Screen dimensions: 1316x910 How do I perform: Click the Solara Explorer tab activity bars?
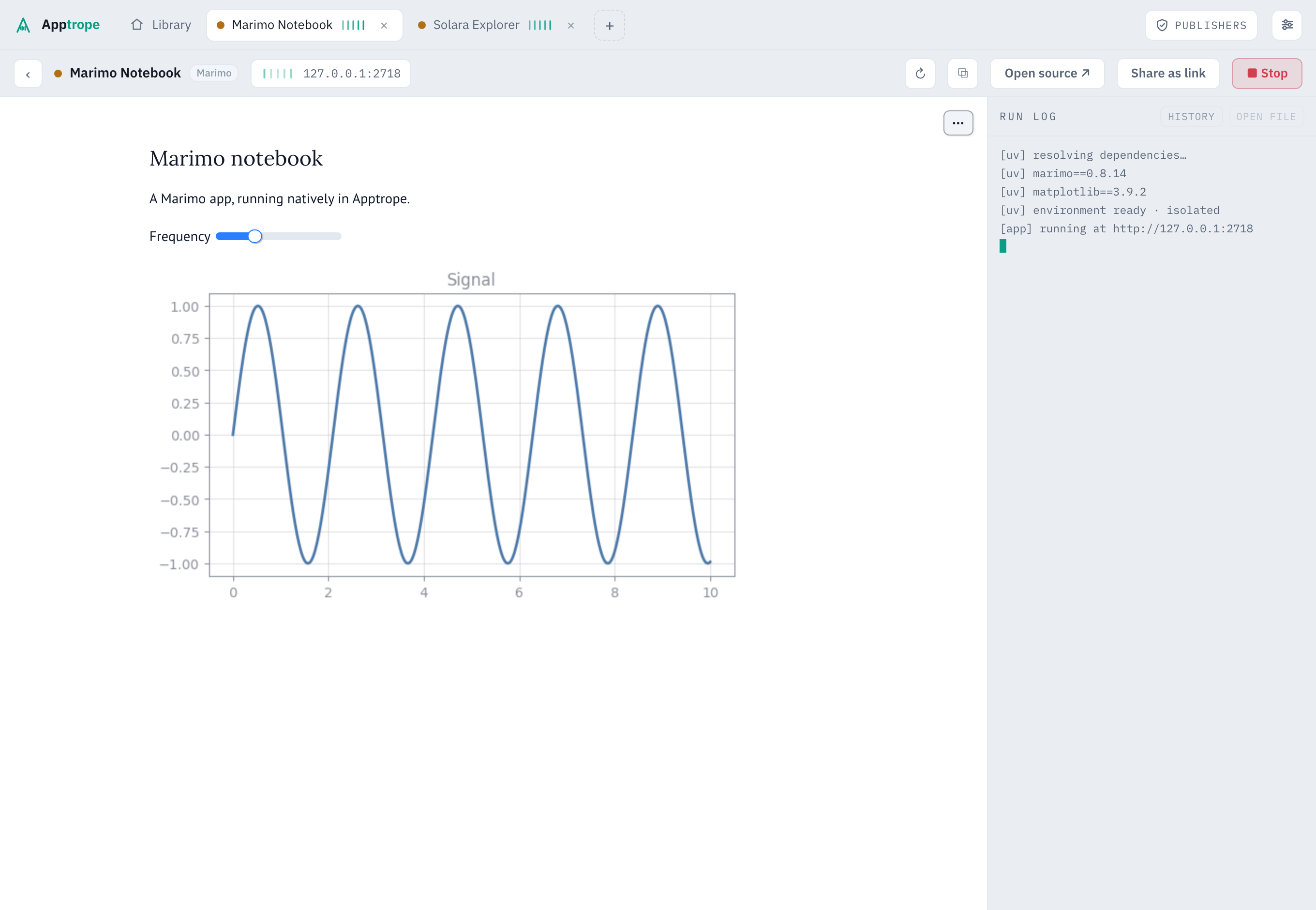[x=540, y=25]
